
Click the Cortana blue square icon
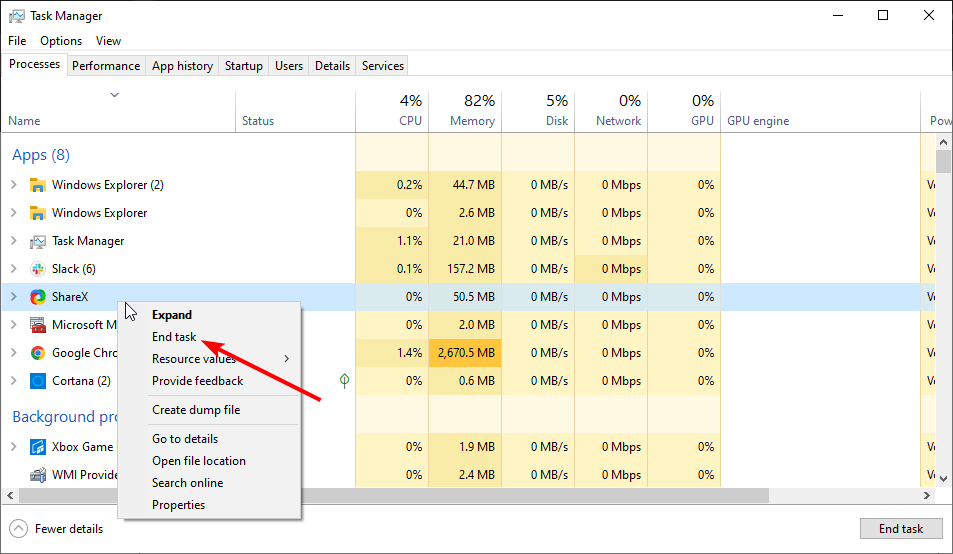38,381
